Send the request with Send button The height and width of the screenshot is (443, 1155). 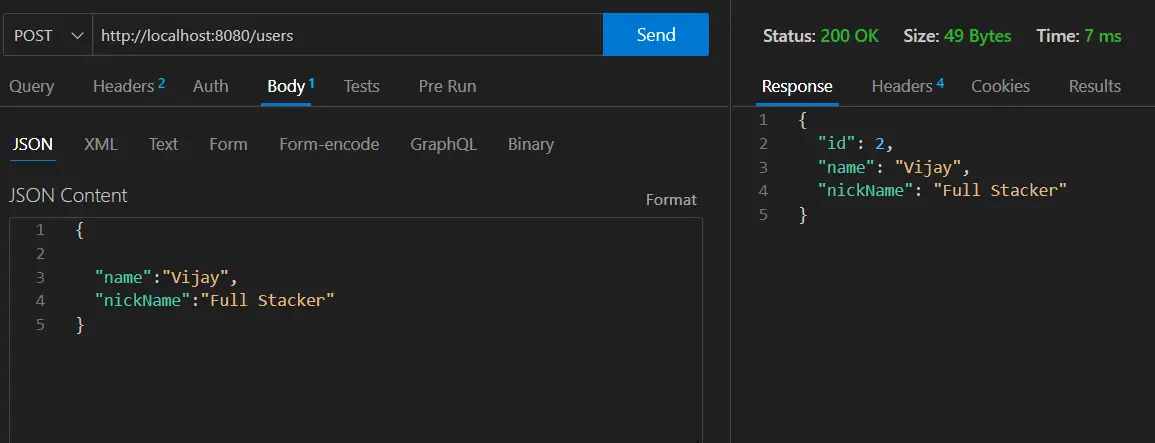tap(656, 35)
